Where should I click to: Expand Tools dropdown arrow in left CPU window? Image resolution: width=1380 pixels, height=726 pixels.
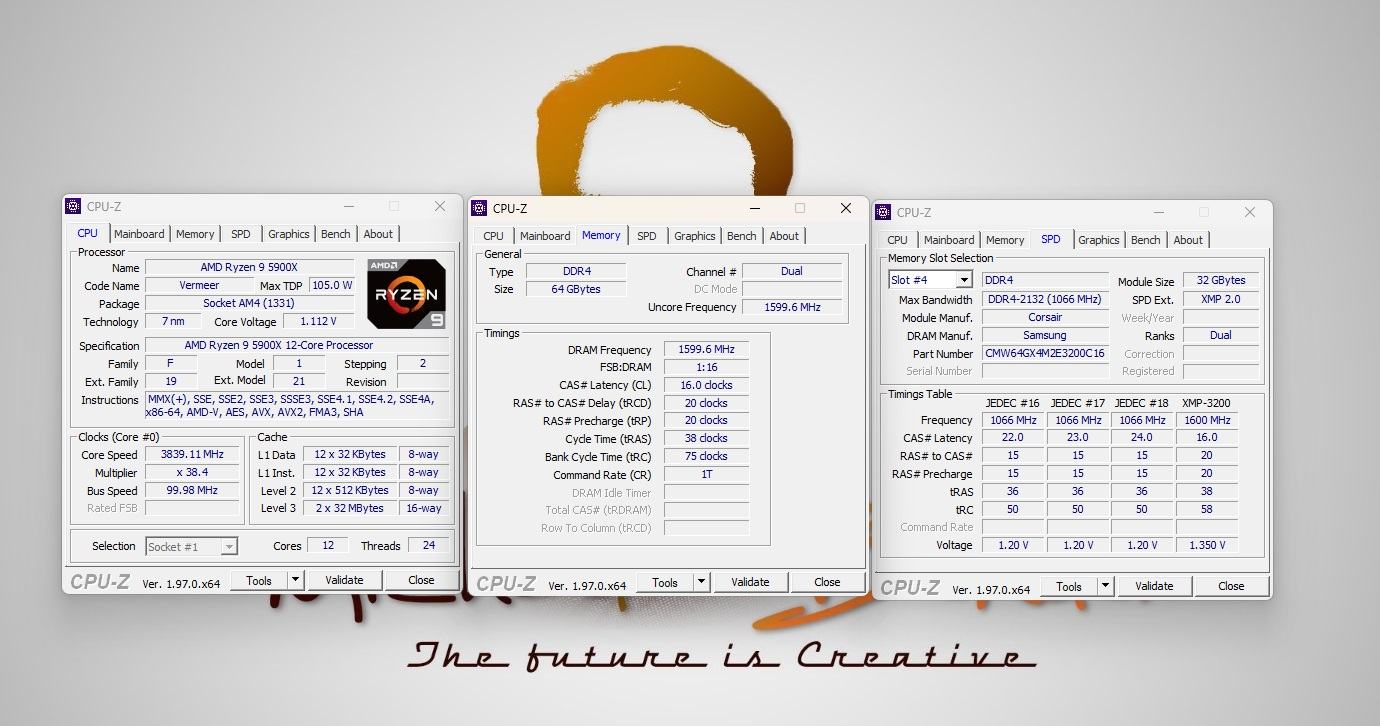(295, 580)
